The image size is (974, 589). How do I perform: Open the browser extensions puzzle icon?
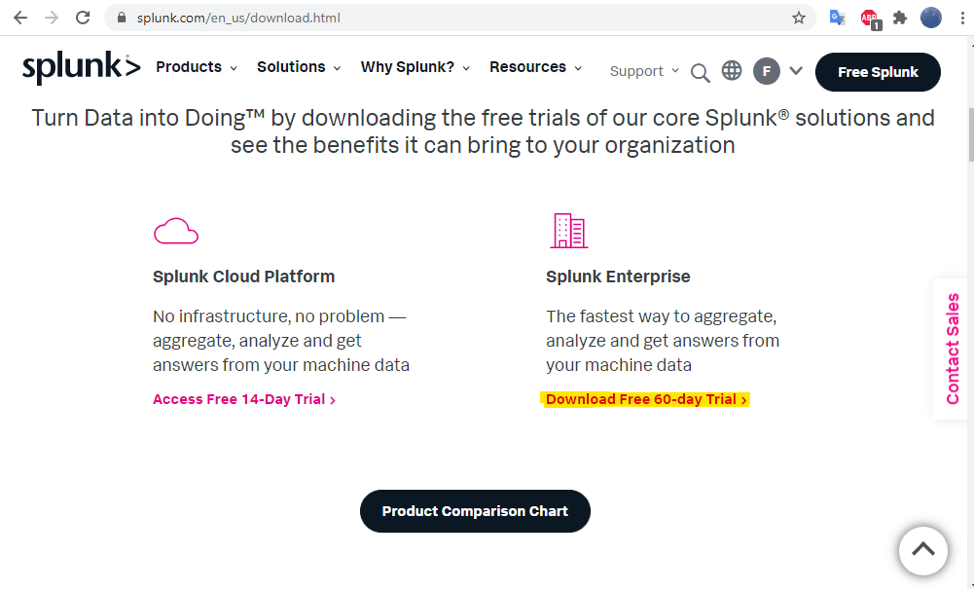899,18
